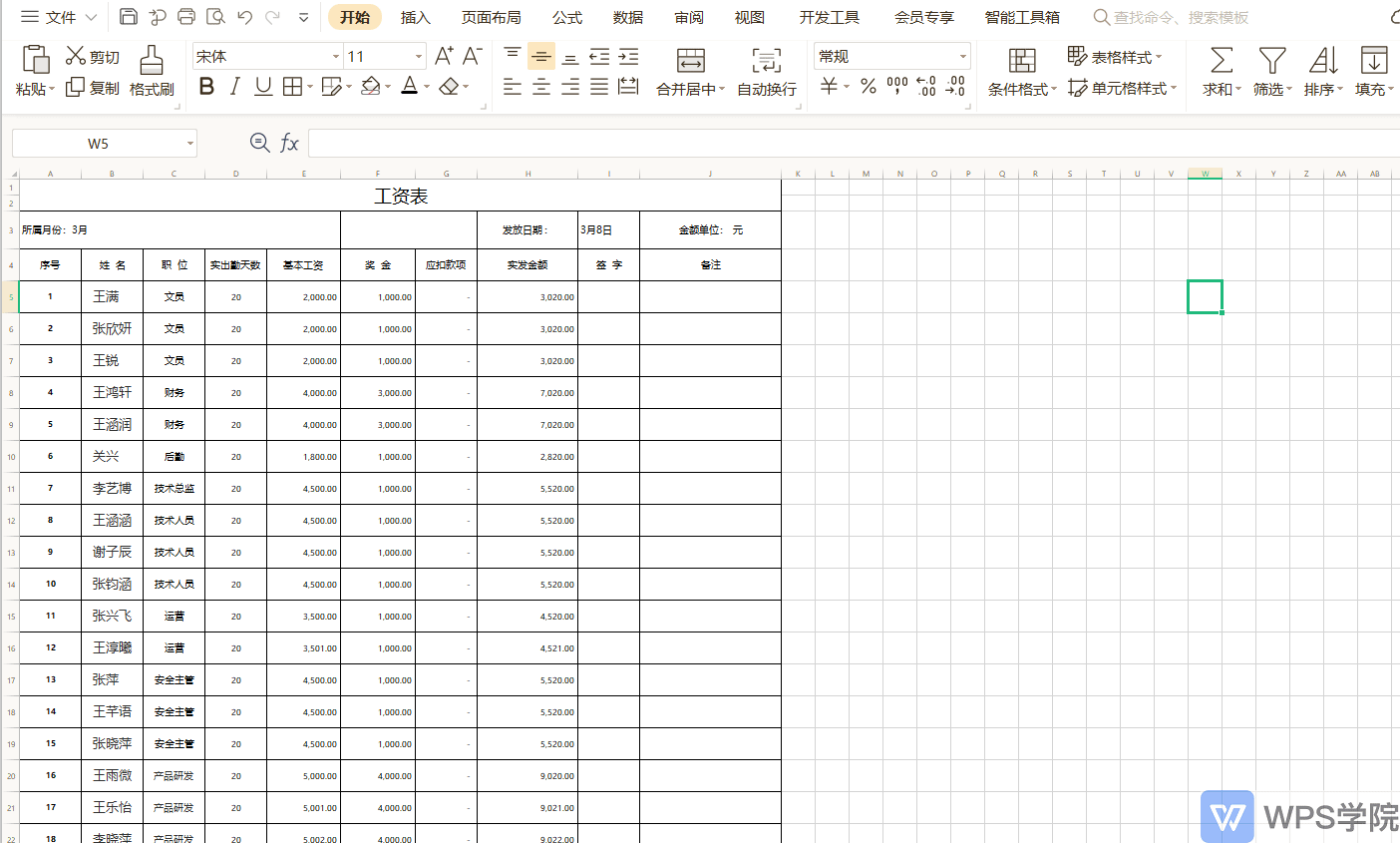Switch to the Review (审阅) tab
The image size is (1400, 843).
[x=689, y=17]
